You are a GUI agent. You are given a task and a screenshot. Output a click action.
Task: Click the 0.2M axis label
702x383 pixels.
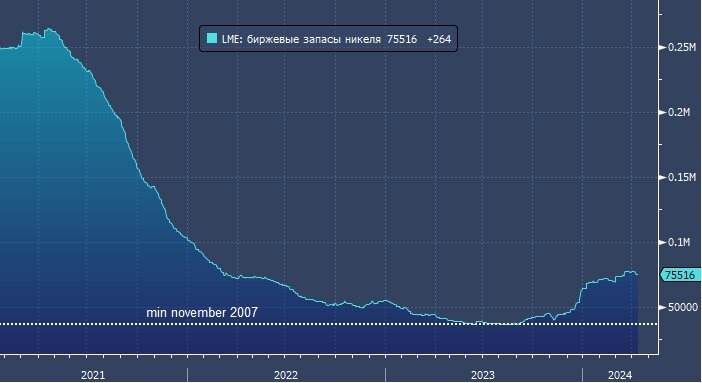point(679,112)
